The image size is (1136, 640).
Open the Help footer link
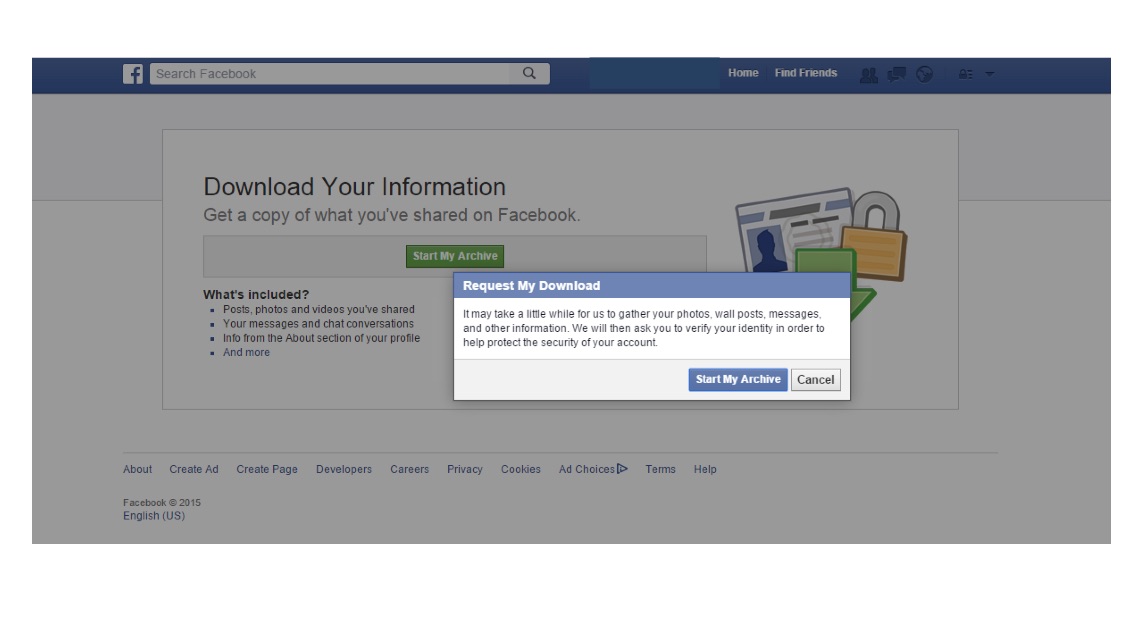coord(705,469)
